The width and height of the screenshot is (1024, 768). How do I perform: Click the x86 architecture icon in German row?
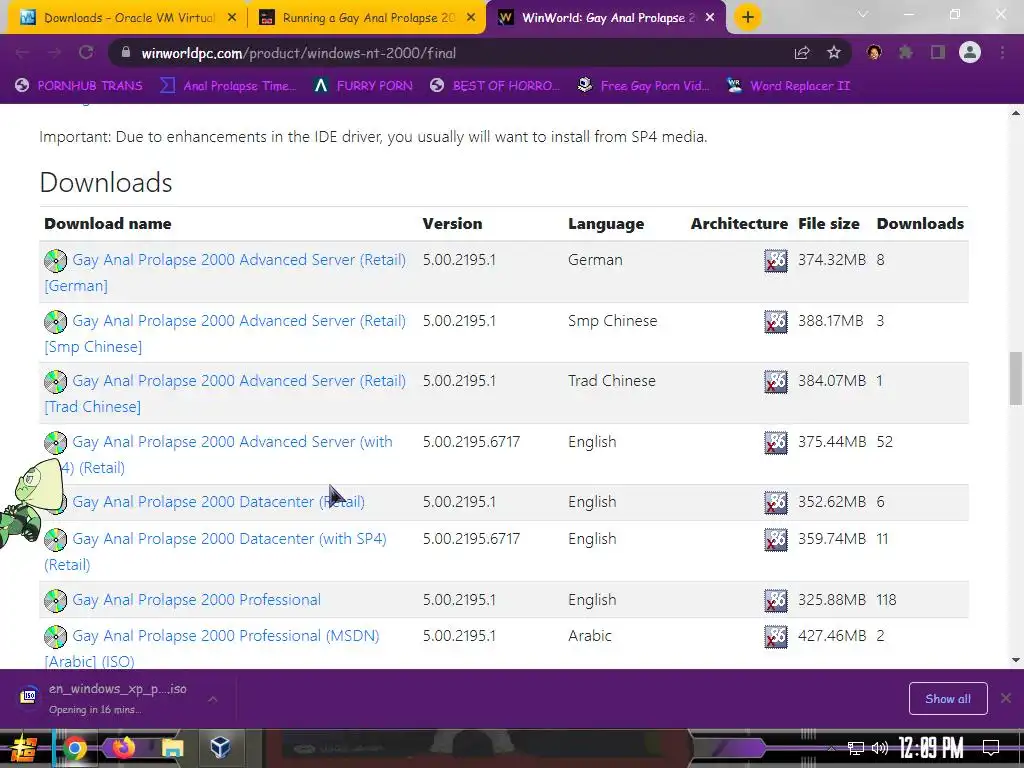pyautogui.click(x=776, y=261)
